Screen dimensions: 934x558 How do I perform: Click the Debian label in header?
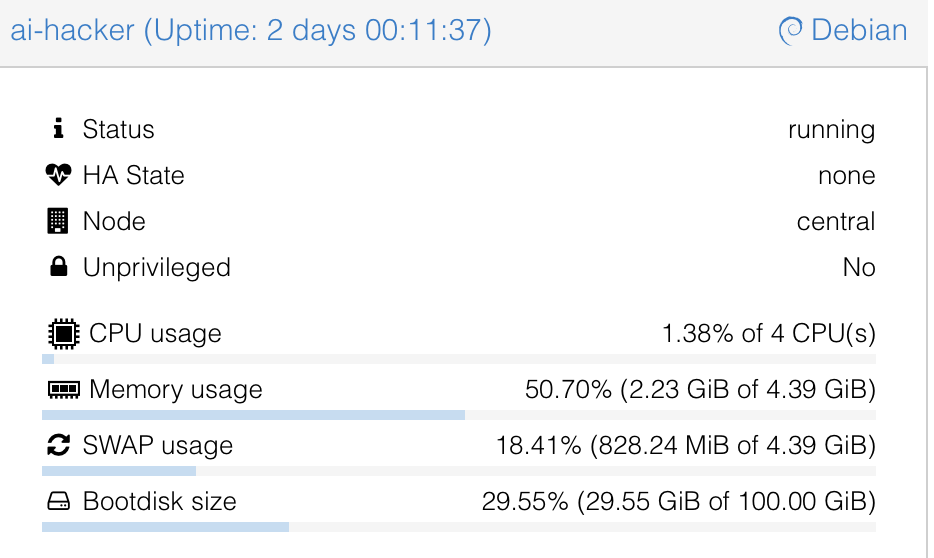[859, 30]
